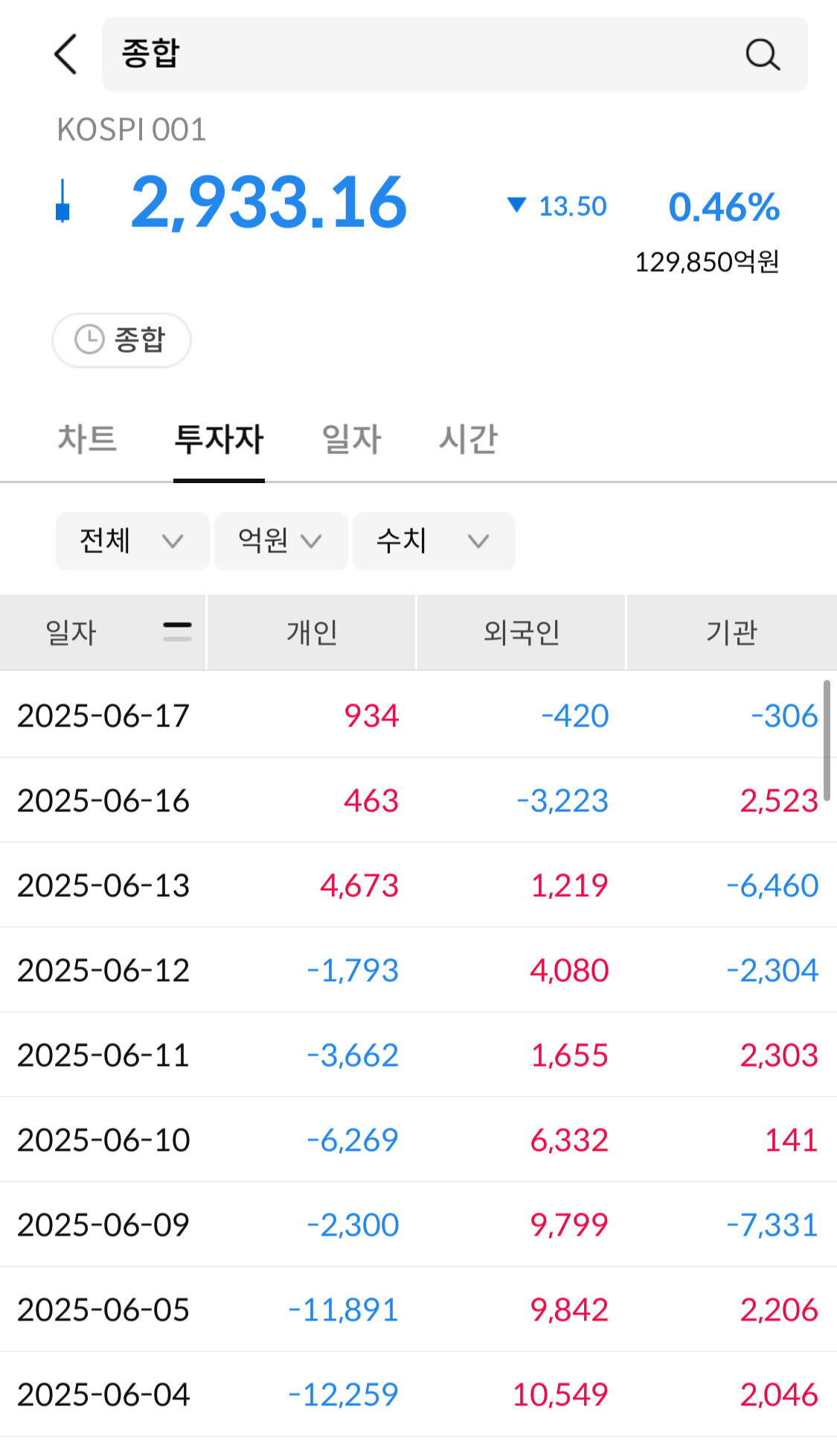Viewport: 837px width, 1456px height.
Task: Open the 일자 tab
Action: [351, 438]
